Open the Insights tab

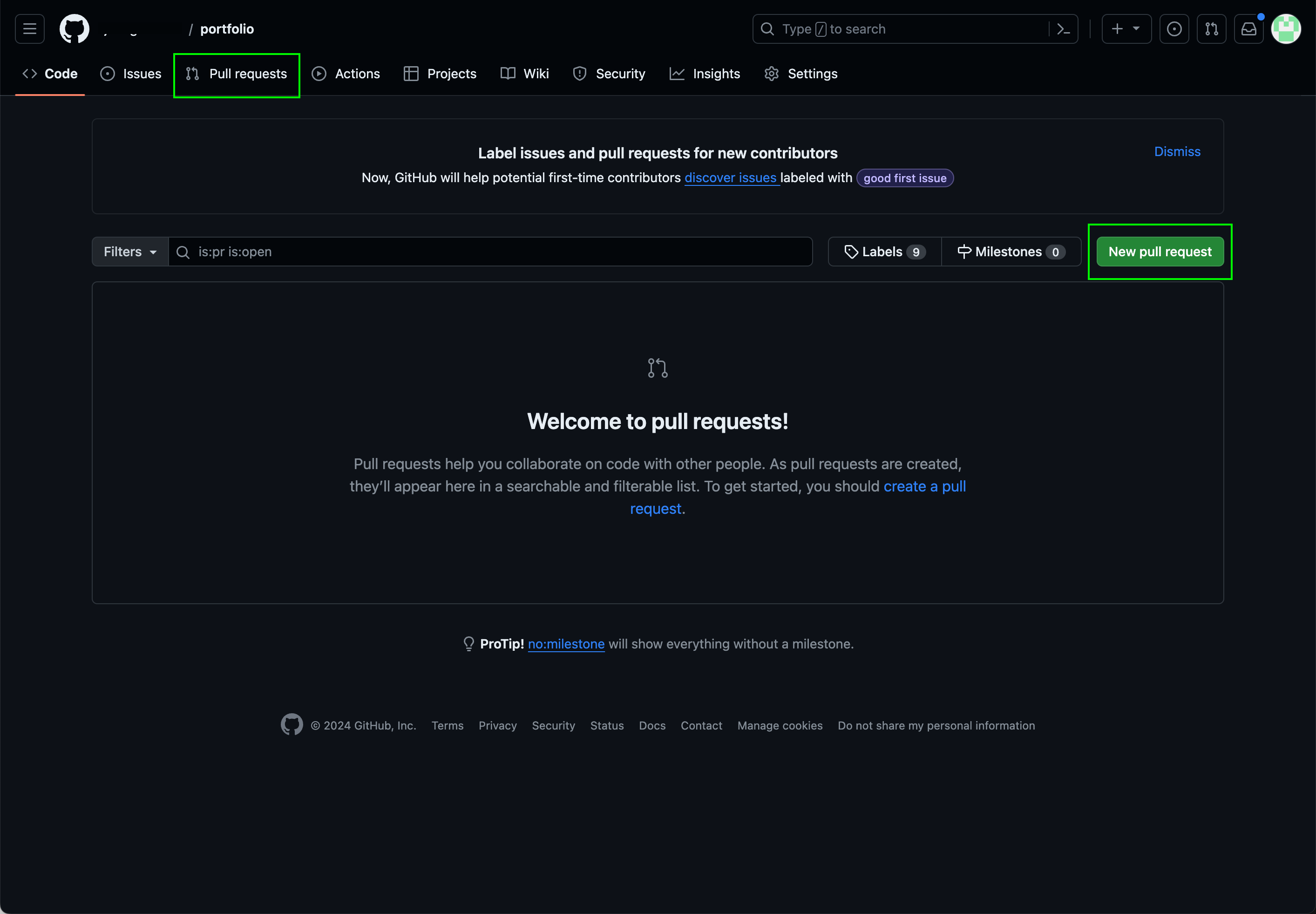pos(705,74)
